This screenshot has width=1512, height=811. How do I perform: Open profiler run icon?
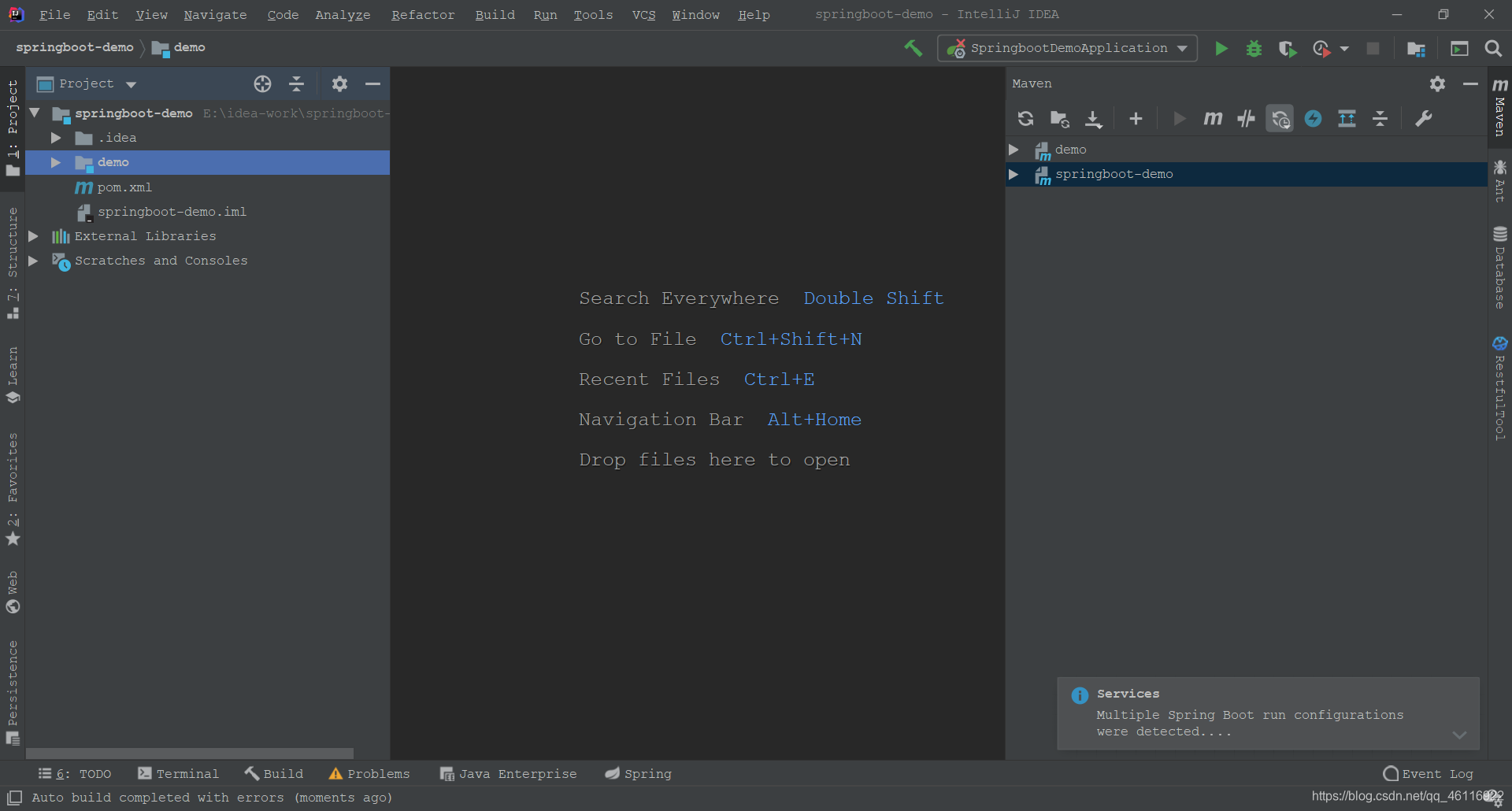click(1322, 49)
